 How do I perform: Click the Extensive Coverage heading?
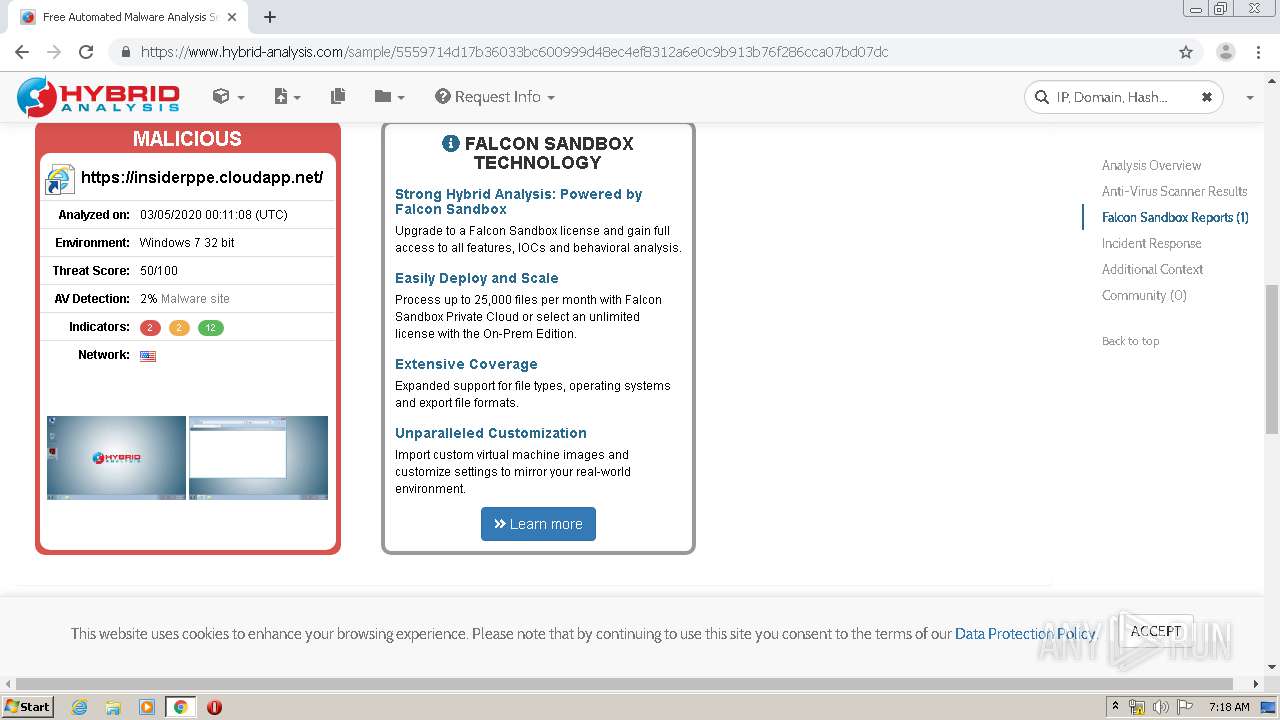pos(466,364)
